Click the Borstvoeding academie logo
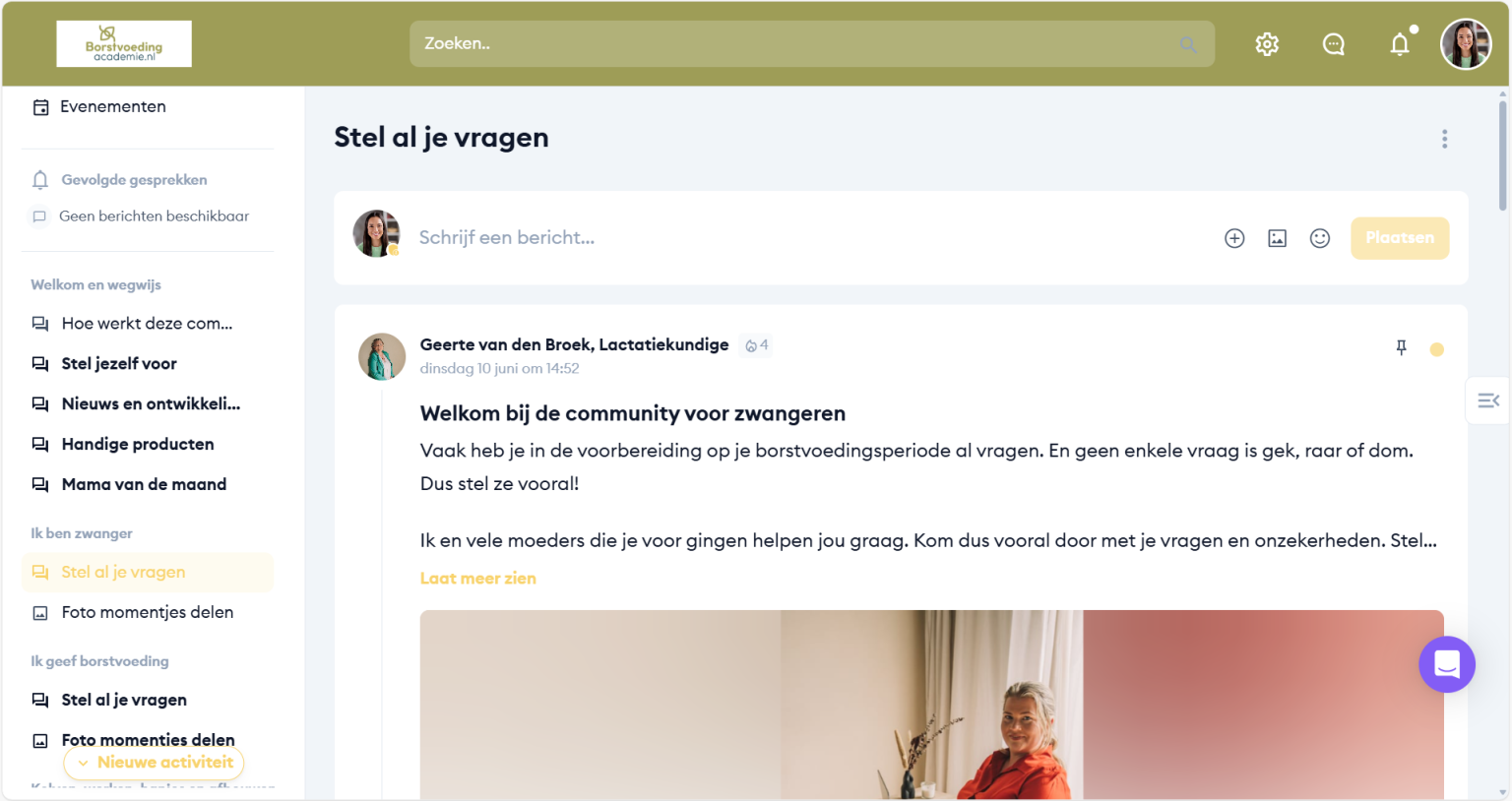The height and width of the screenshot is (801, 1512). [x=124, y=44]
